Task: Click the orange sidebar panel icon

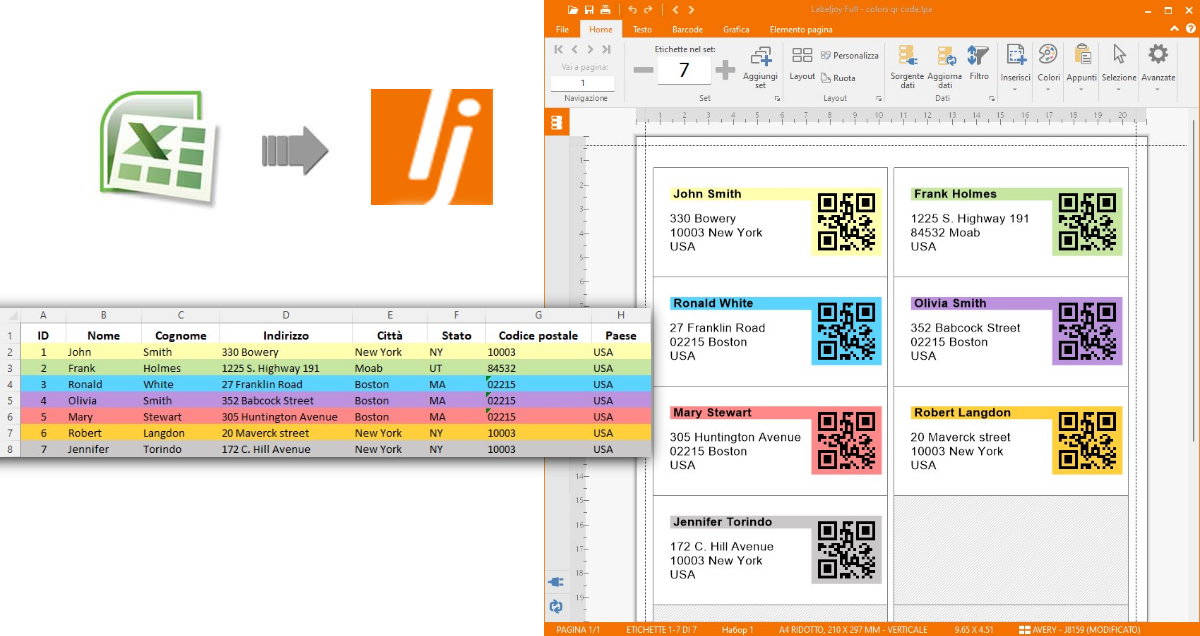Action: pos(557,122)
